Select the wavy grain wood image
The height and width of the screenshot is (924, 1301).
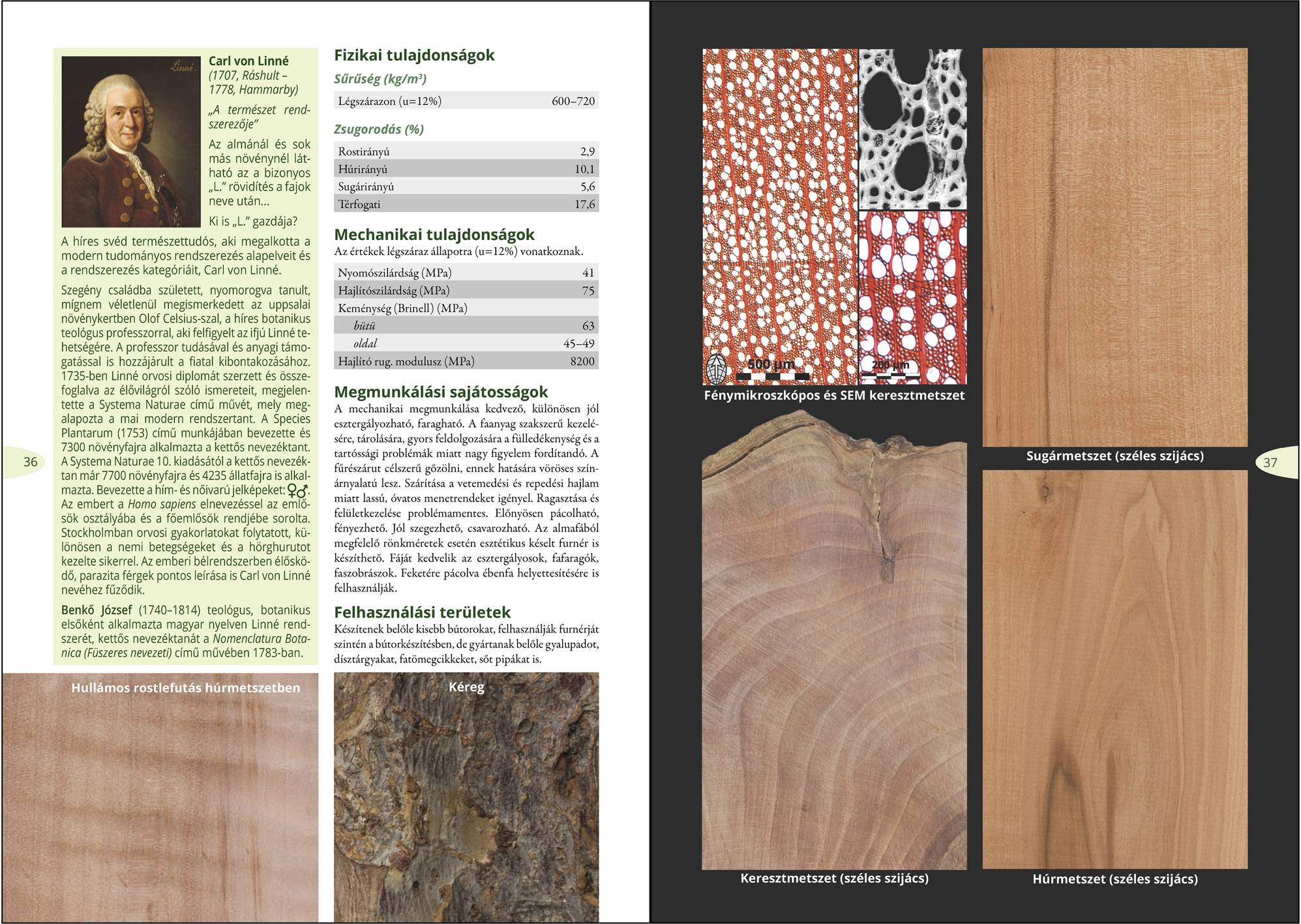point(160,797)
